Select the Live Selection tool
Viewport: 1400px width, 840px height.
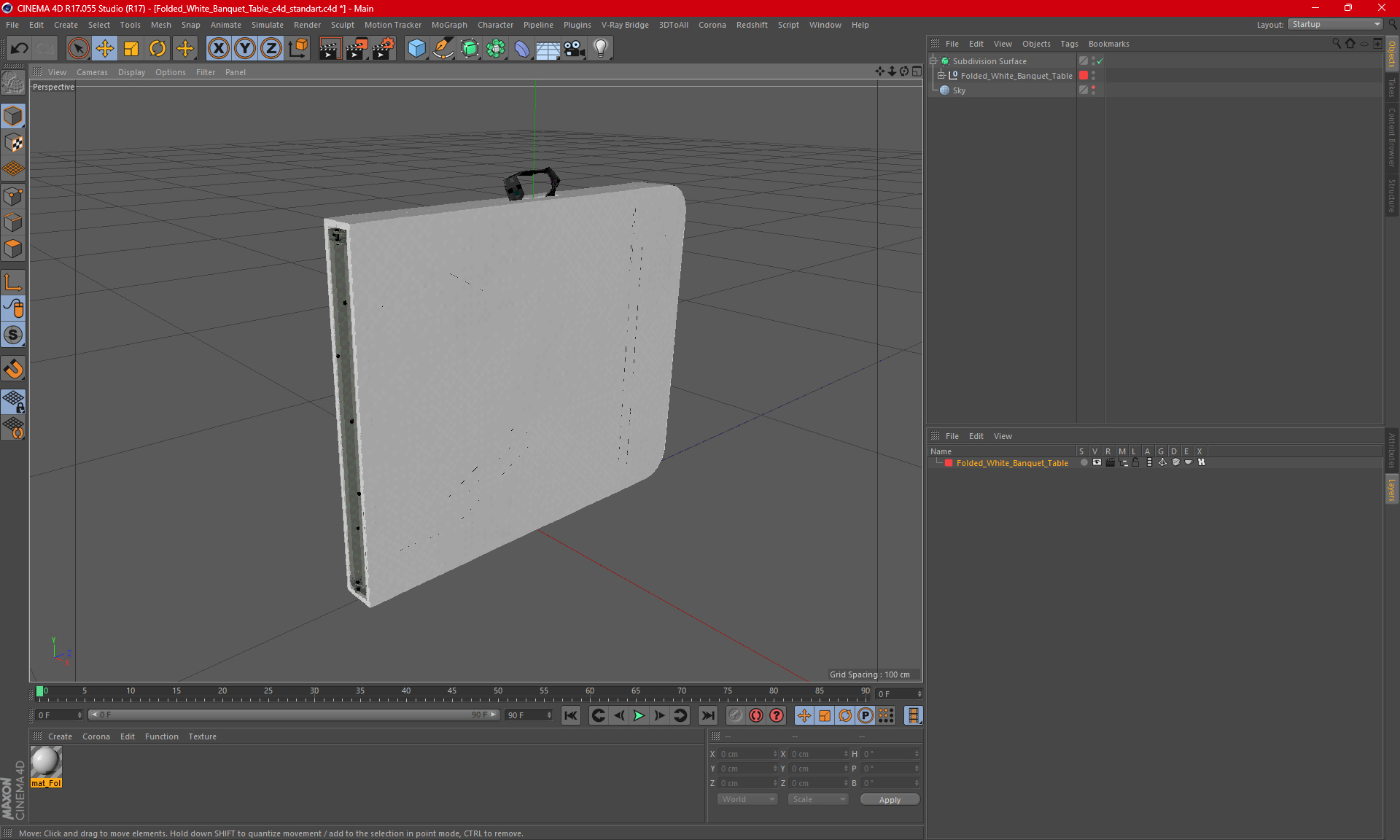78,49
